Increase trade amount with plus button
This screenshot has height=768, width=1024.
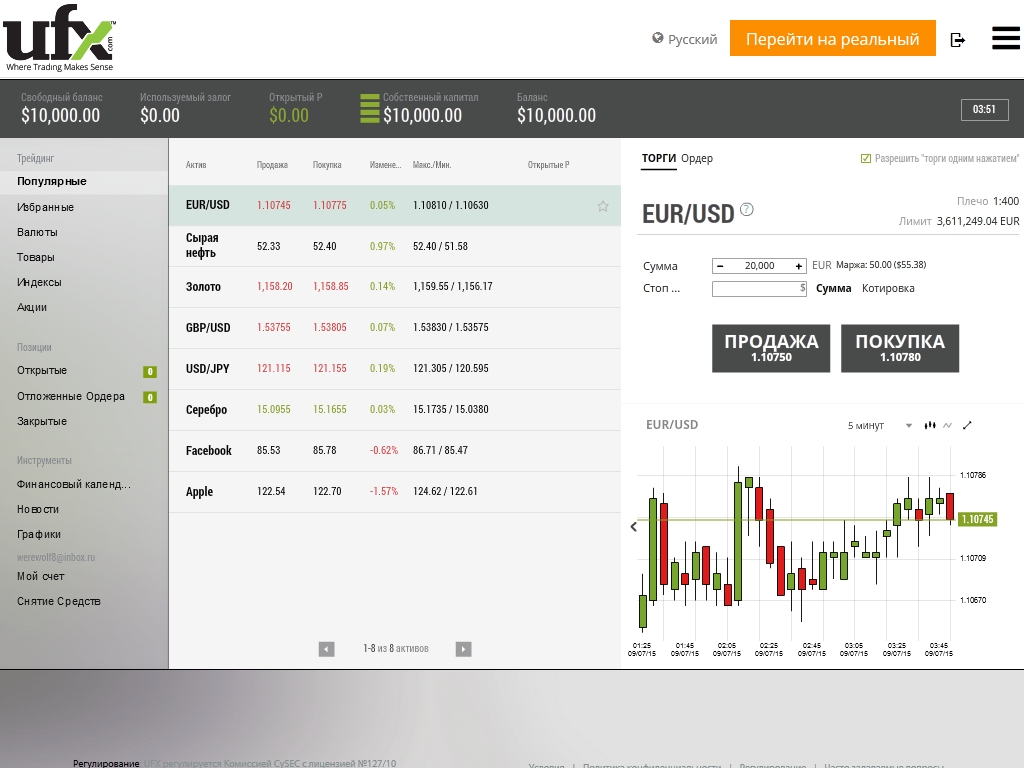tap(798, 266)
